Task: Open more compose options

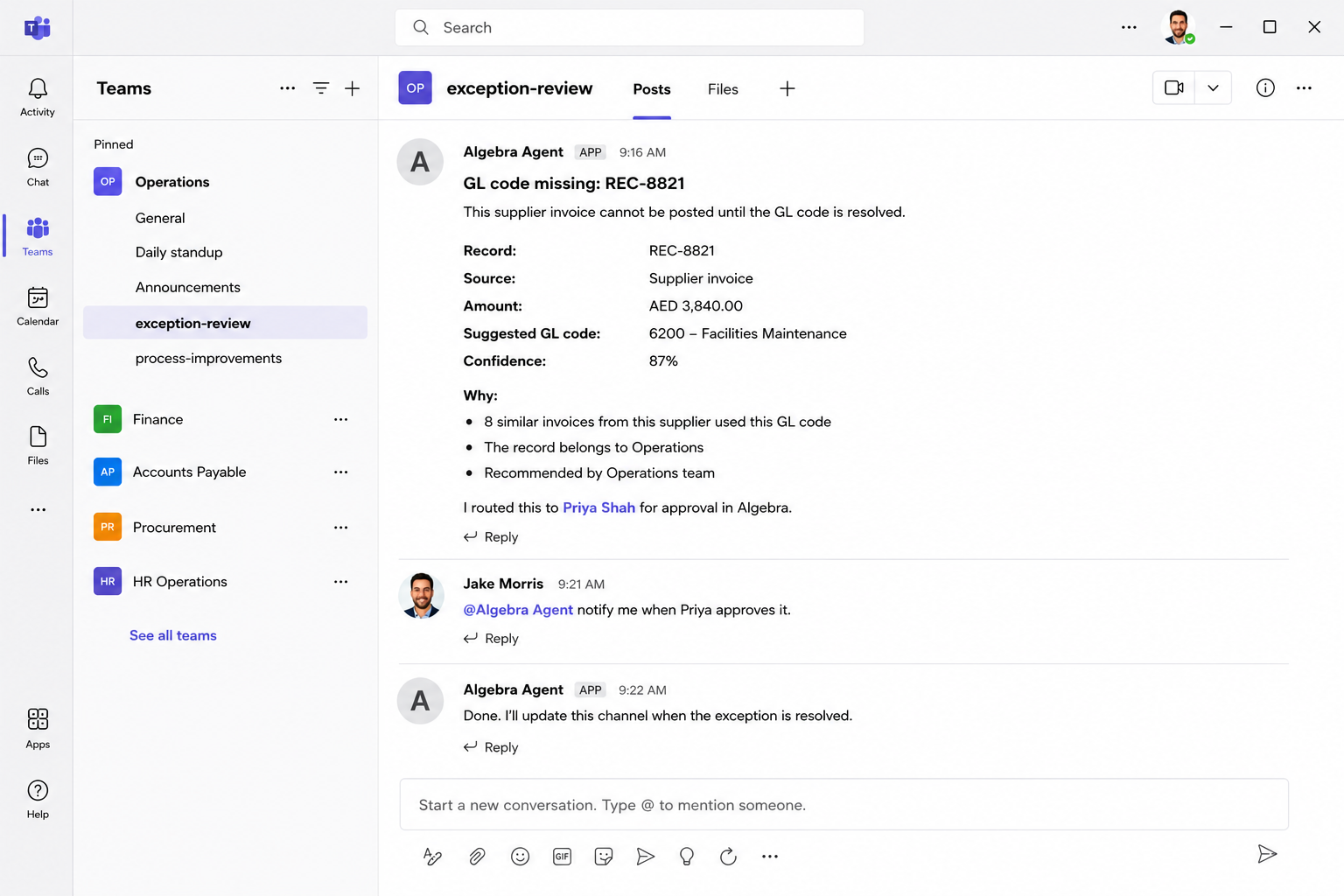Action: [x=770, y=857]
